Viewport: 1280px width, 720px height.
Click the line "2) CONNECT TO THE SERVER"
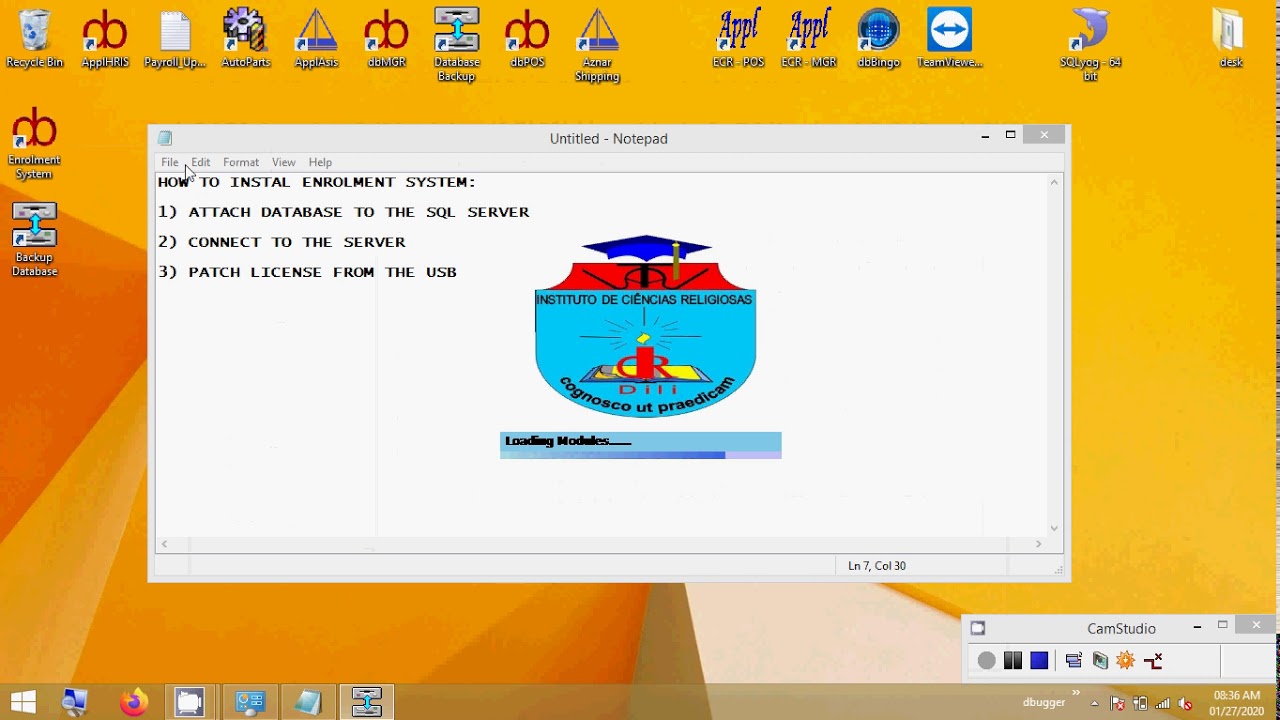tap(282, 242)
